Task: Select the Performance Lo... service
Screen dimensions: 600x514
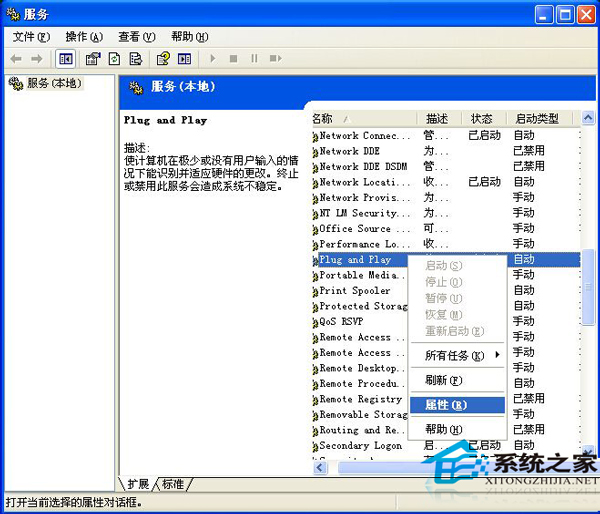Action: 446,244
